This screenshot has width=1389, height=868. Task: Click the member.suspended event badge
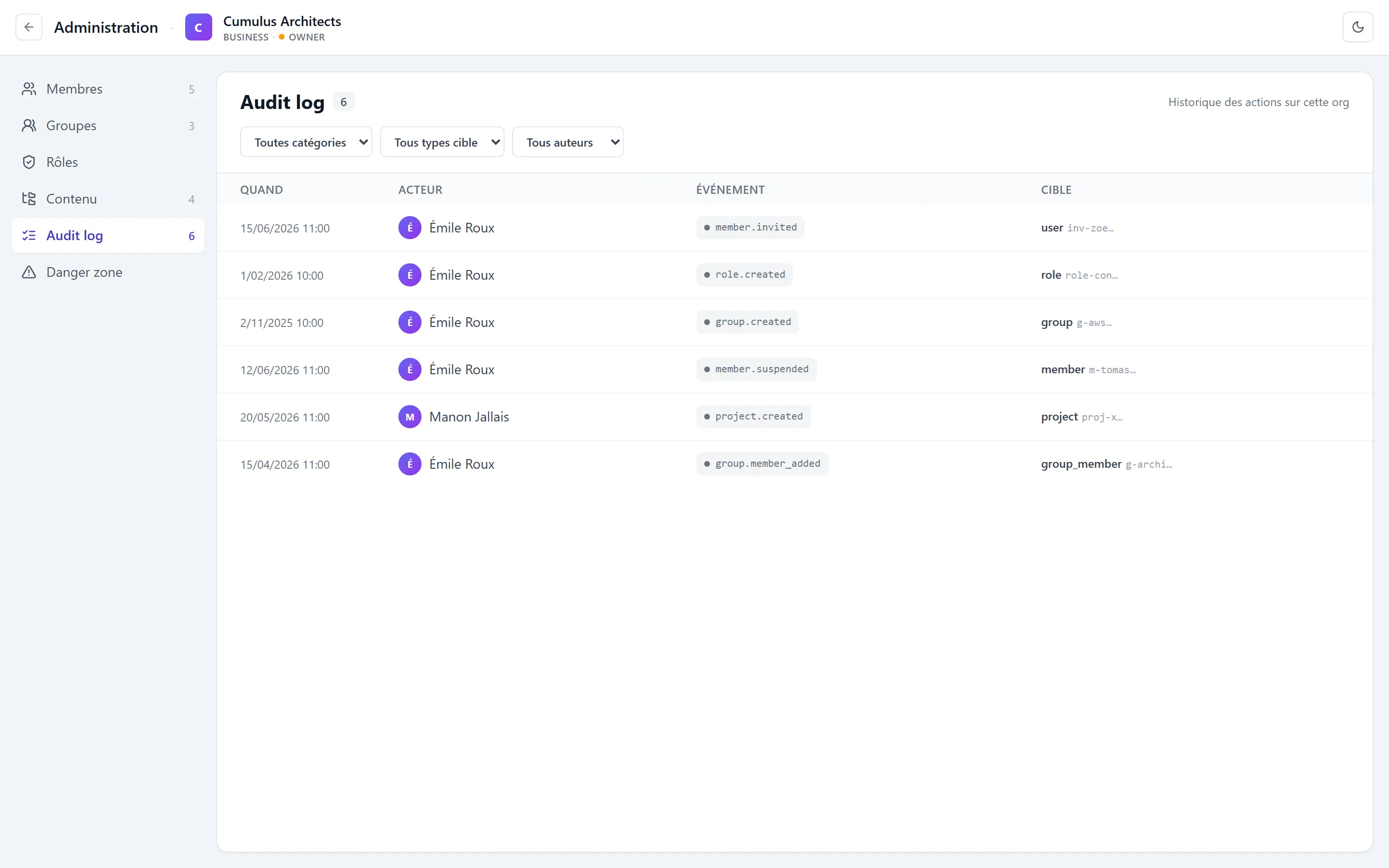coord(757,369)
